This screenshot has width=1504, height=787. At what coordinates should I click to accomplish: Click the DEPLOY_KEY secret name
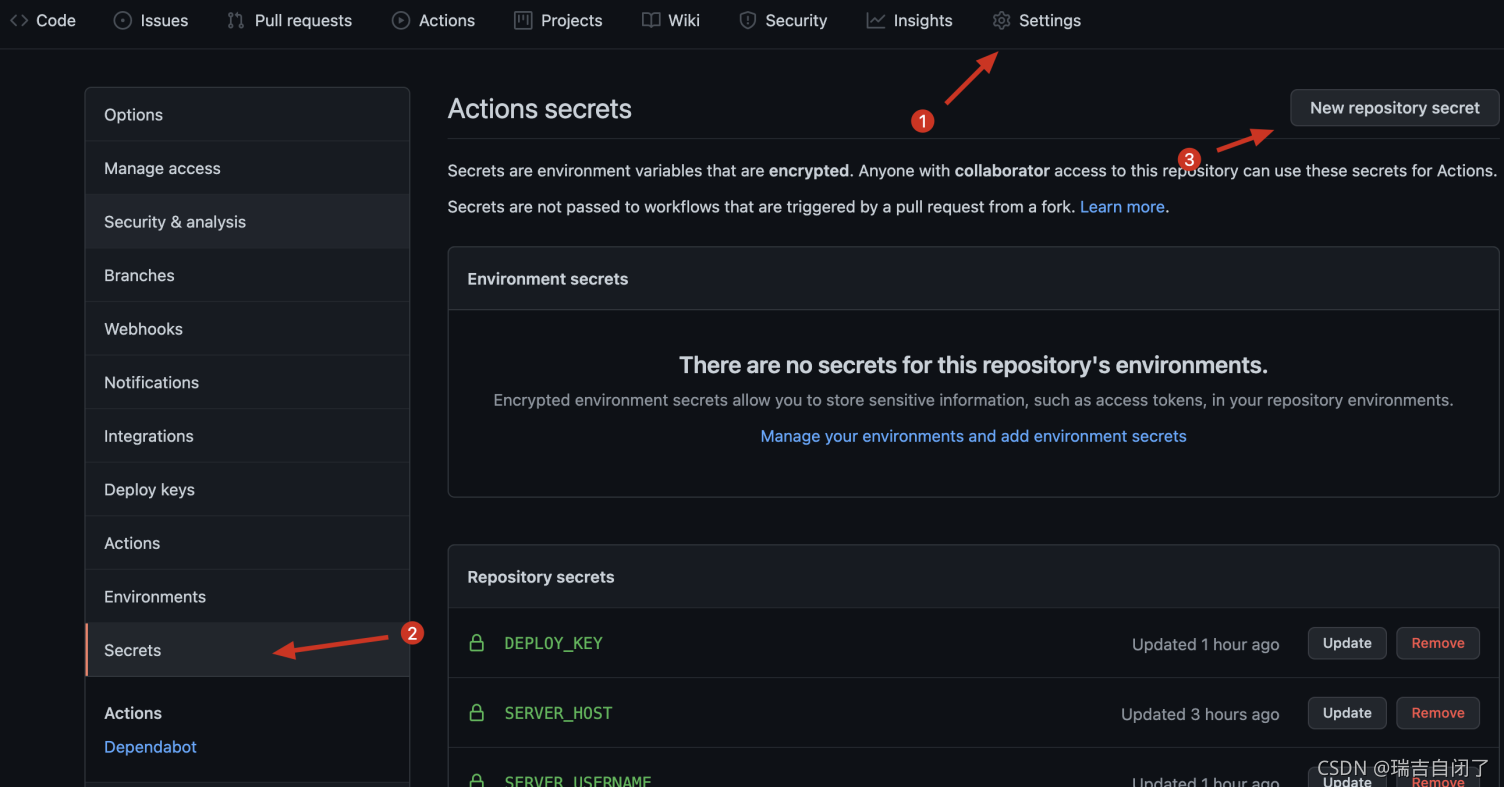pos(553,643)
